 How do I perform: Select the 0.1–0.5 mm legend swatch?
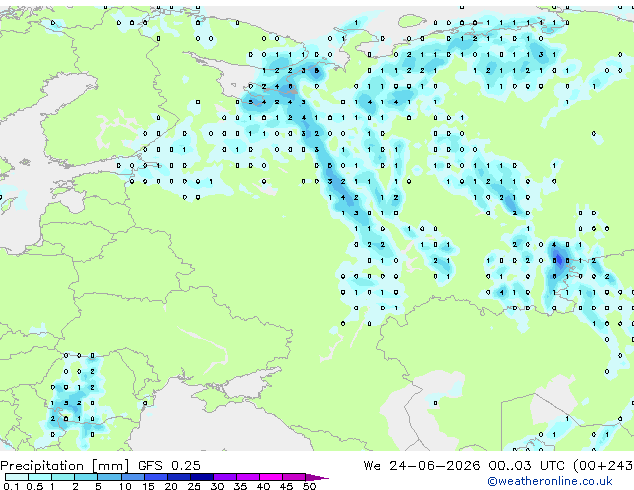pyautogui.click(x=17, y=477)
